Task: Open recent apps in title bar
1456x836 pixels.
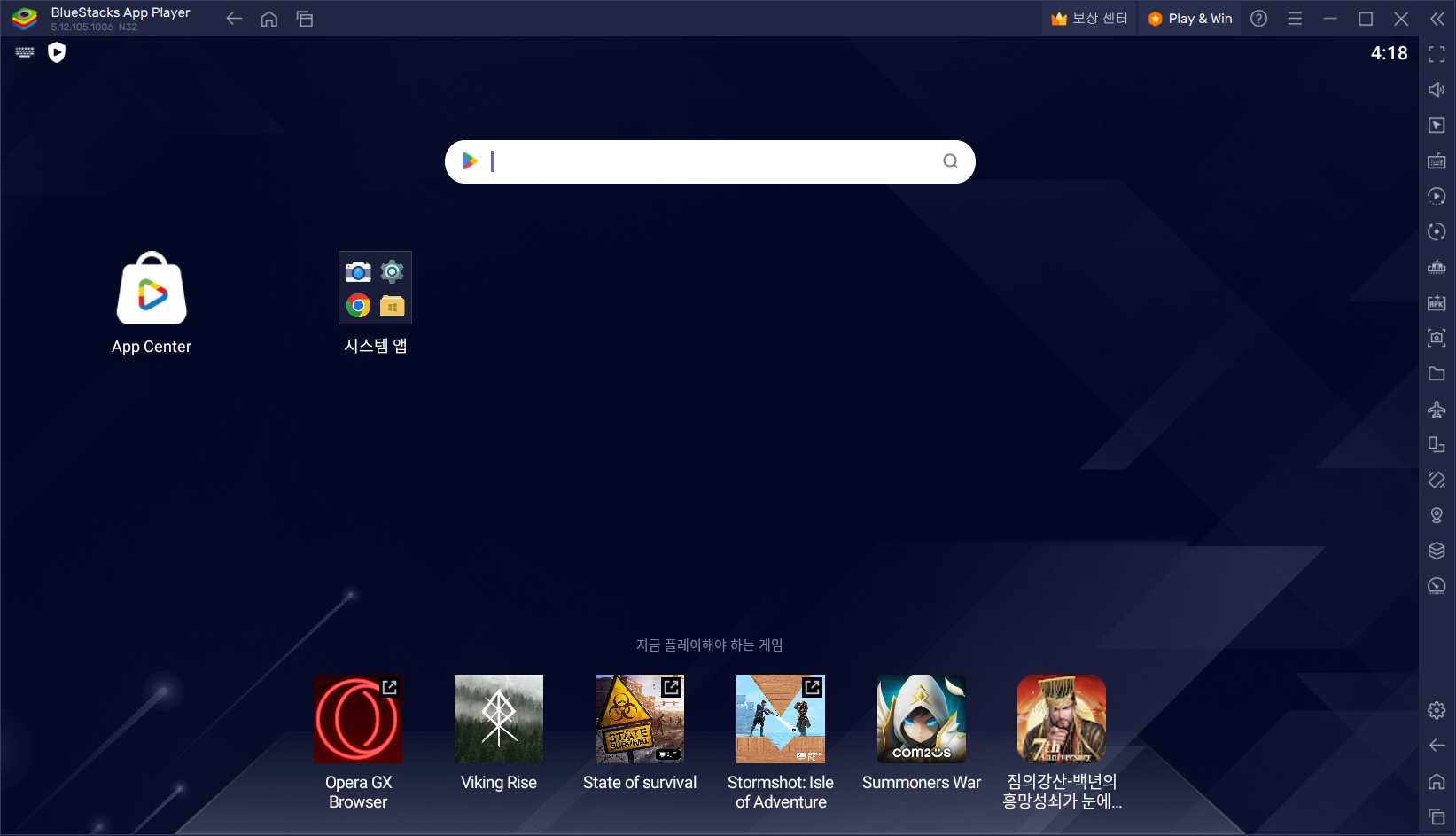Action: (x=305, y=19)
